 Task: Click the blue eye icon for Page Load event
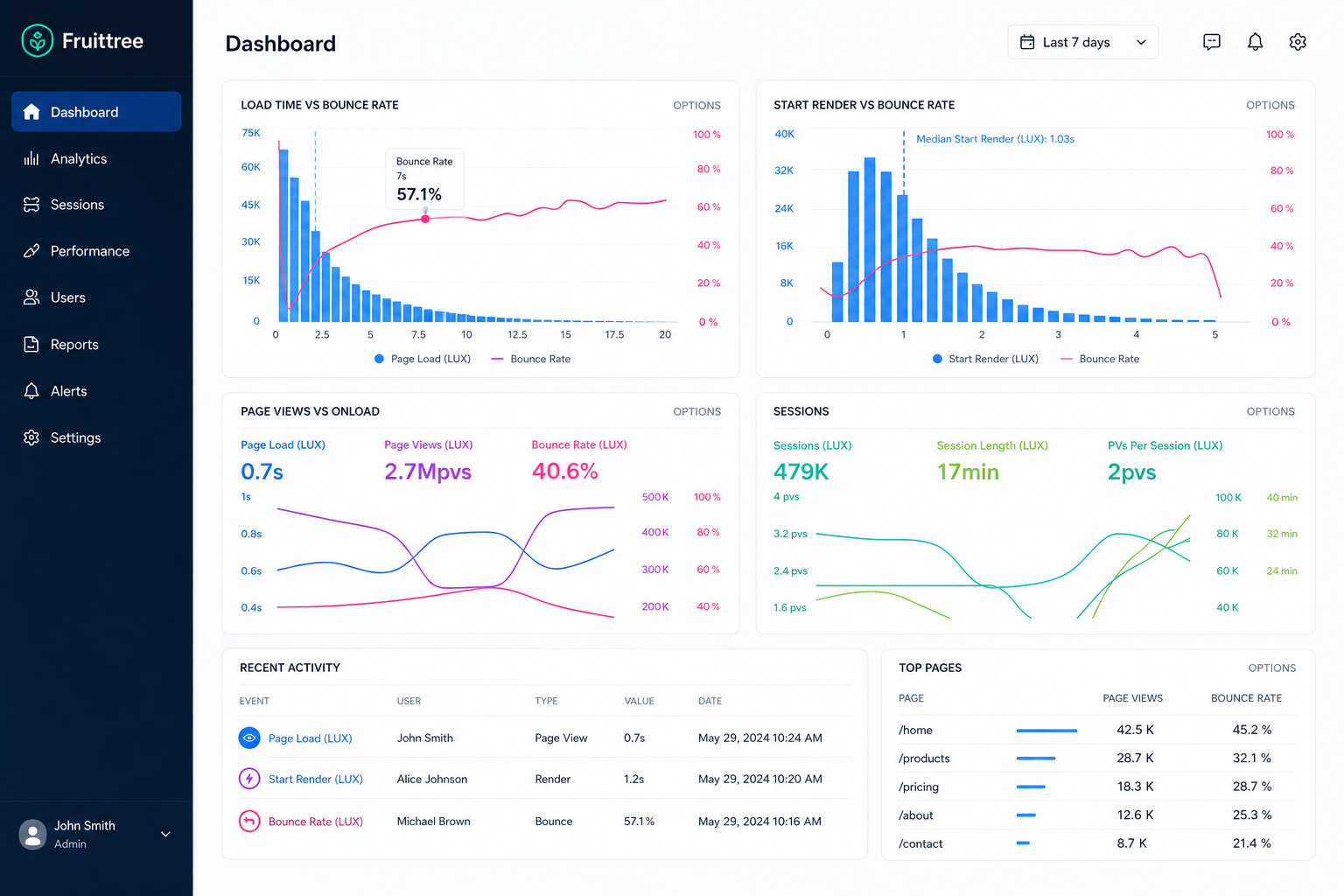[249, 738]
